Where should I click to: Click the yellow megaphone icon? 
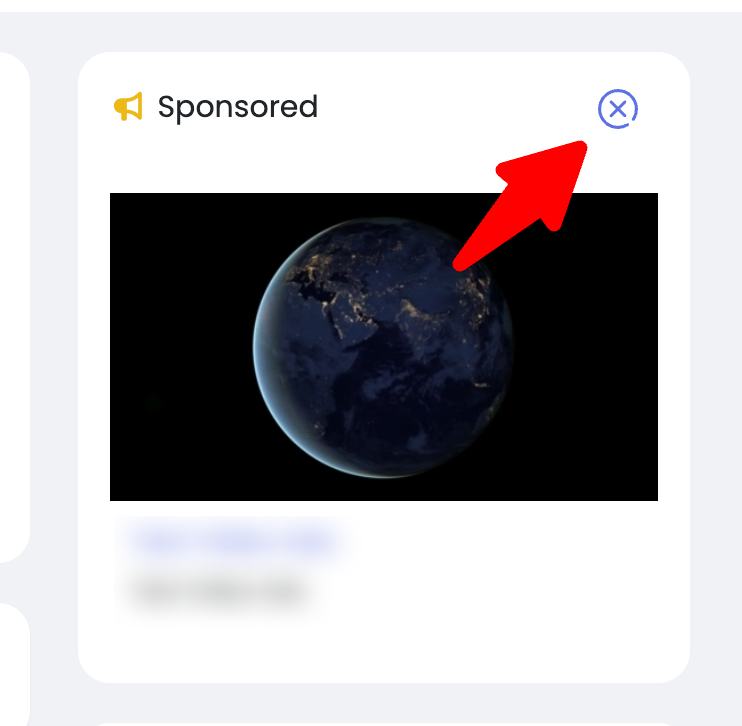[x=128, y=106]
